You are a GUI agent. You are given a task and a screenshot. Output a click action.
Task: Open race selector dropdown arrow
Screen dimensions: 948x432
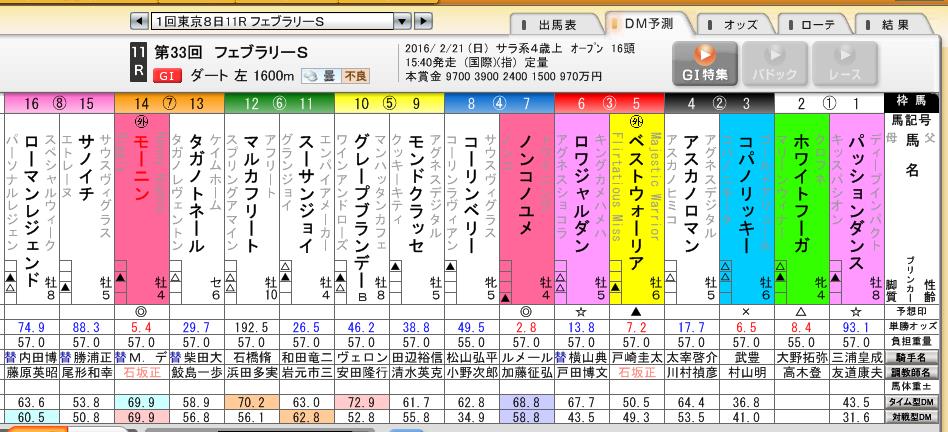[x=403, y=22]
